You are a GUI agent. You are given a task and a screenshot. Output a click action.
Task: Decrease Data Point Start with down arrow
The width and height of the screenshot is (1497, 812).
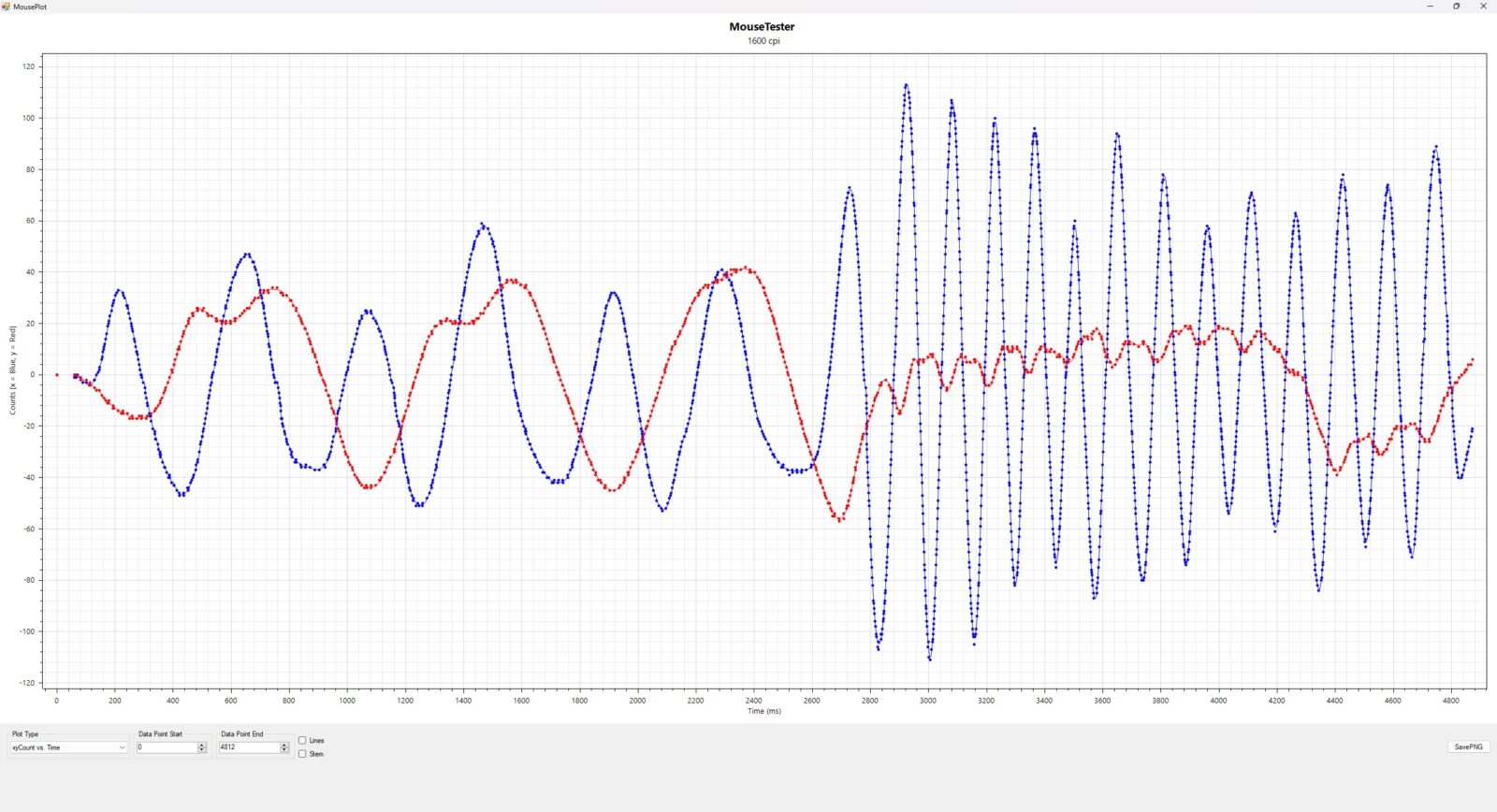[202, 750]
